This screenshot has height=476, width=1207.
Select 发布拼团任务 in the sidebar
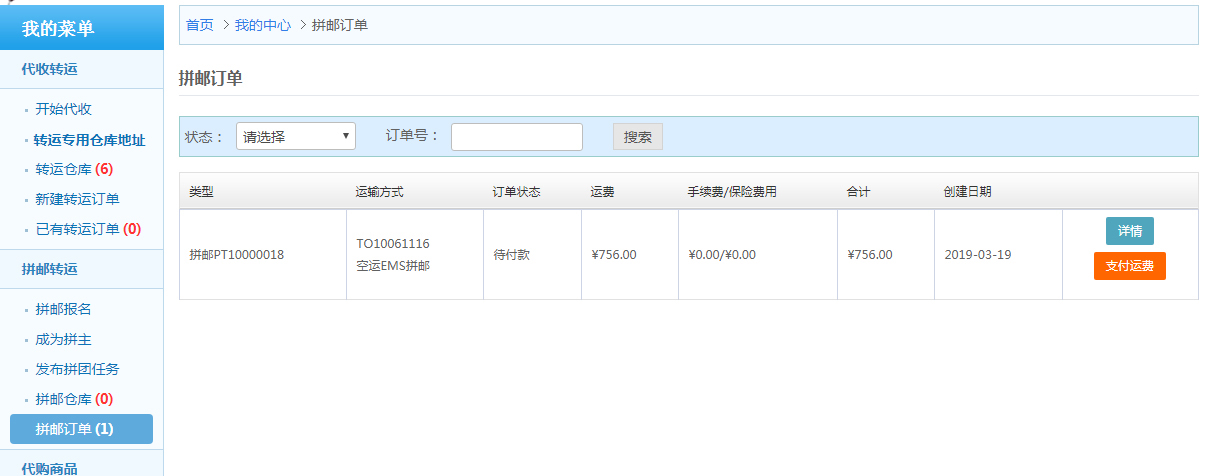click(x=78, y=369)
